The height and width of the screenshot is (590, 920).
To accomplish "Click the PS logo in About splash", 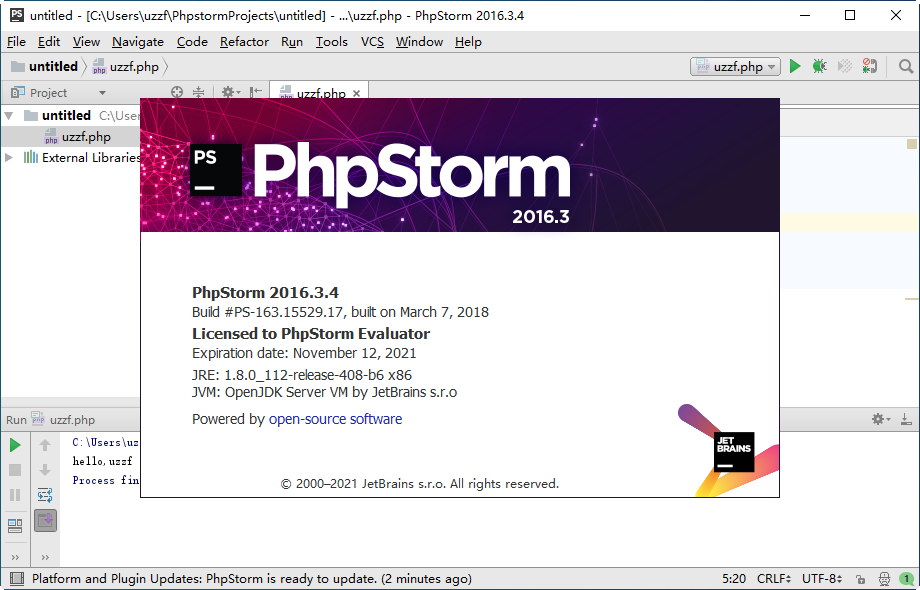I will [x=216, y=170].
